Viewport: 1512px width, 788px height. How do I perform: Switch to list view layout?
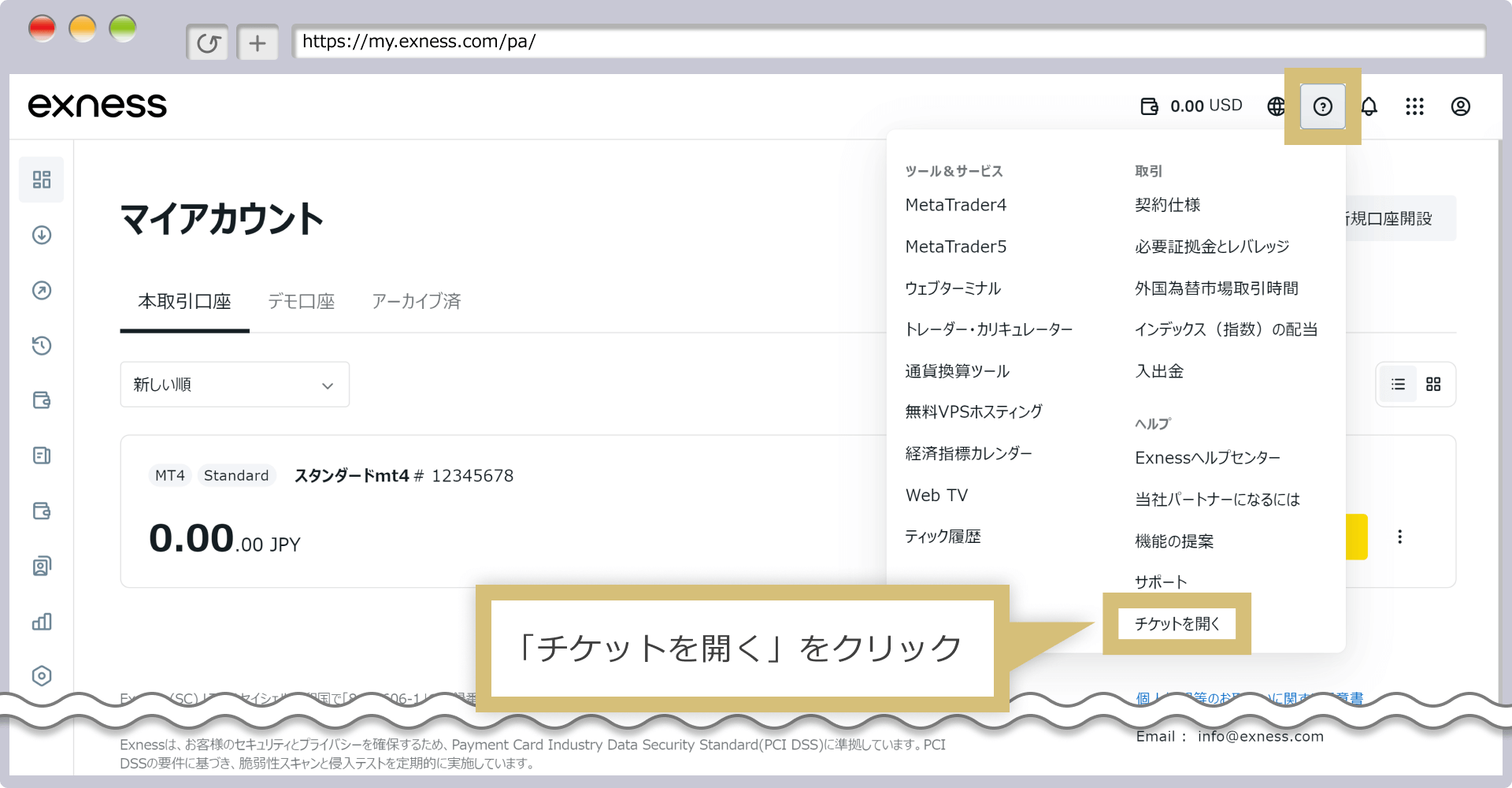coord(1398,385)
